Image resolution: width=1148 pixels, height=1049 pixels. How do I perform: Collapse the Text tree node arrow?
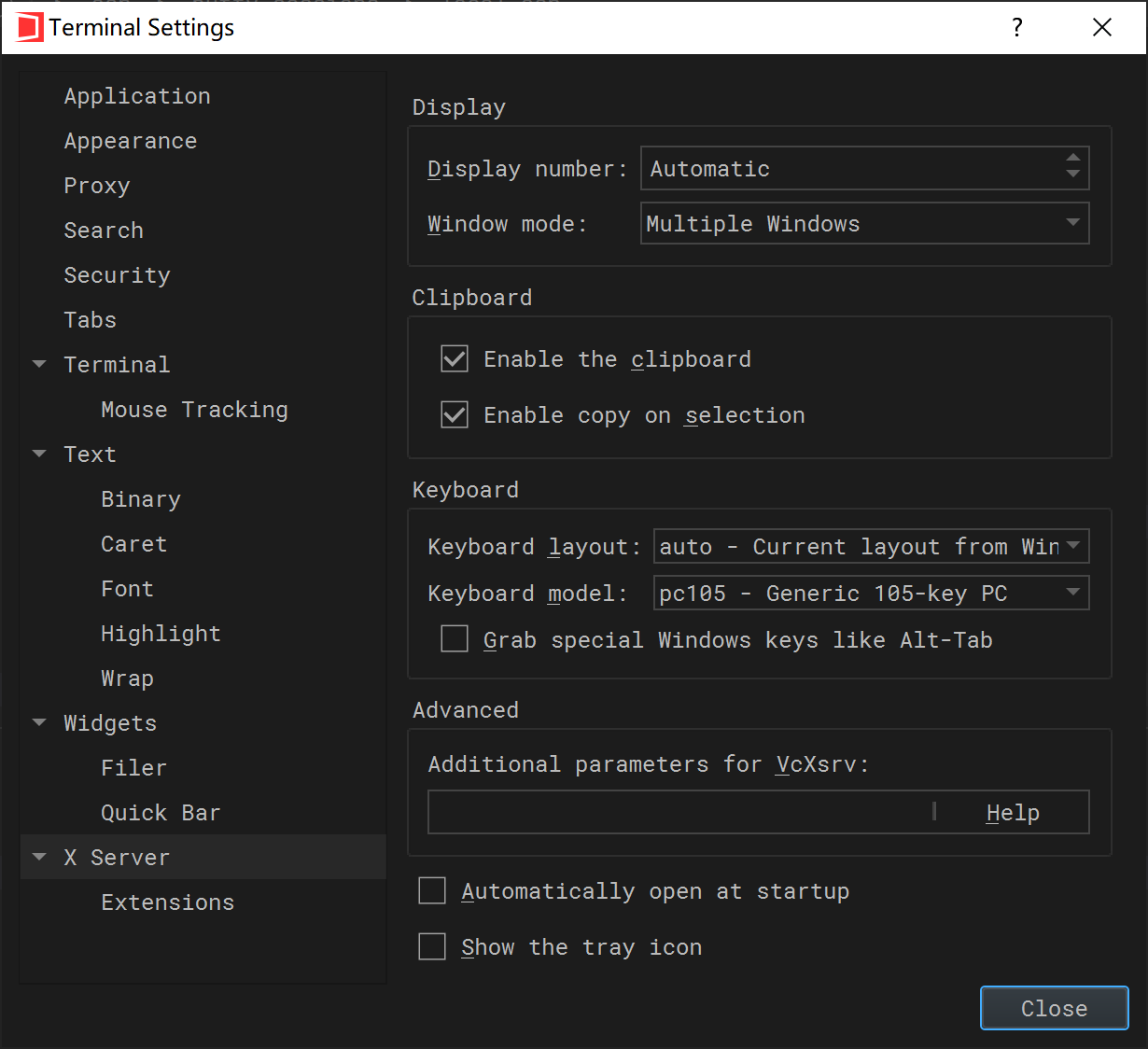tap(39, 454)
